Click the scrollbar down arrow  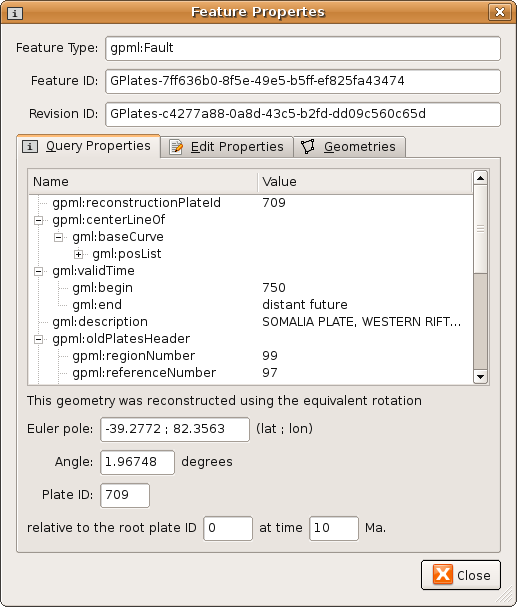point(480,376)
